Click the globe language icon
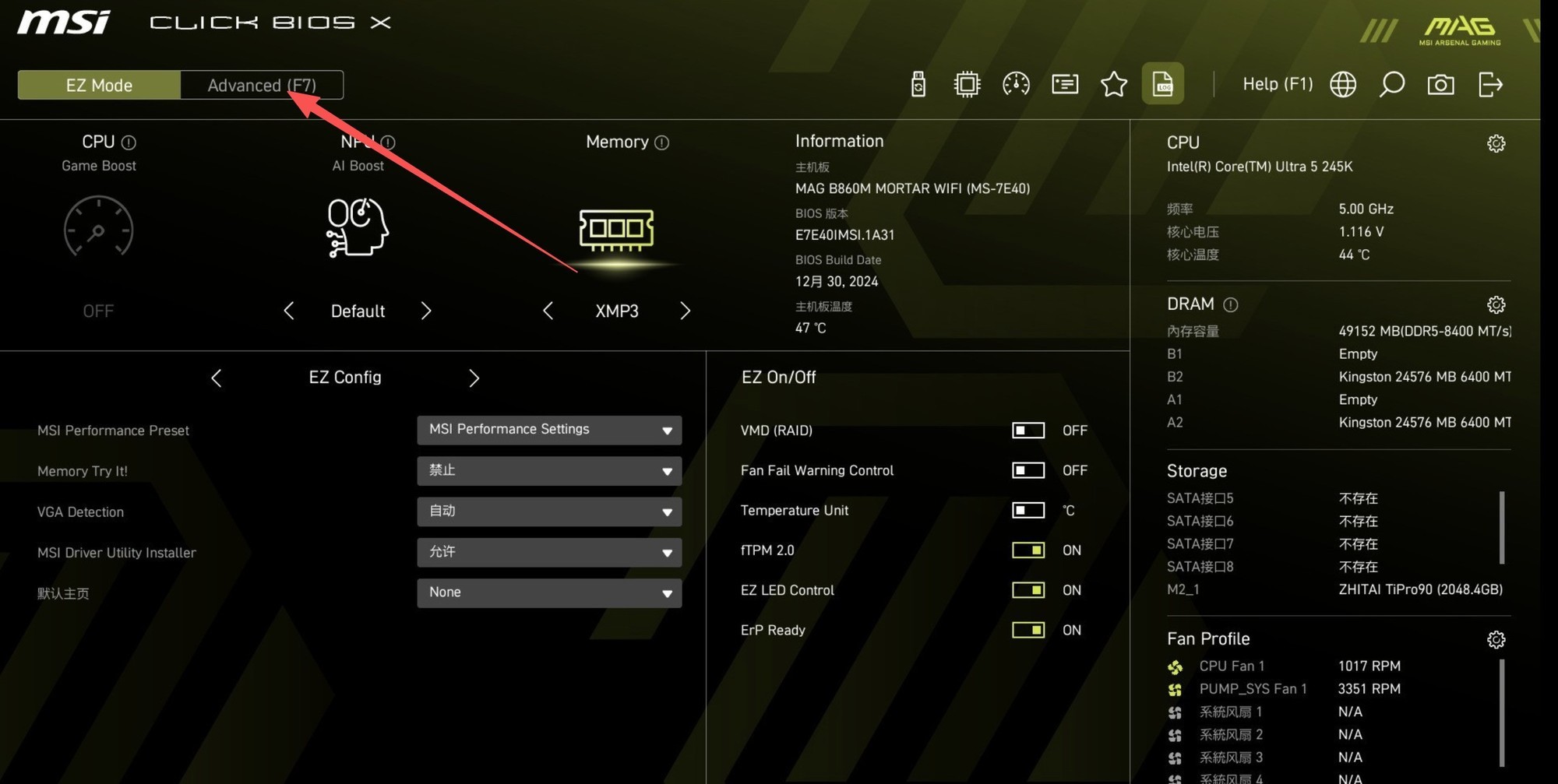The width and height of the screenshot is (1558, 784). click(x=1342, y=84)
